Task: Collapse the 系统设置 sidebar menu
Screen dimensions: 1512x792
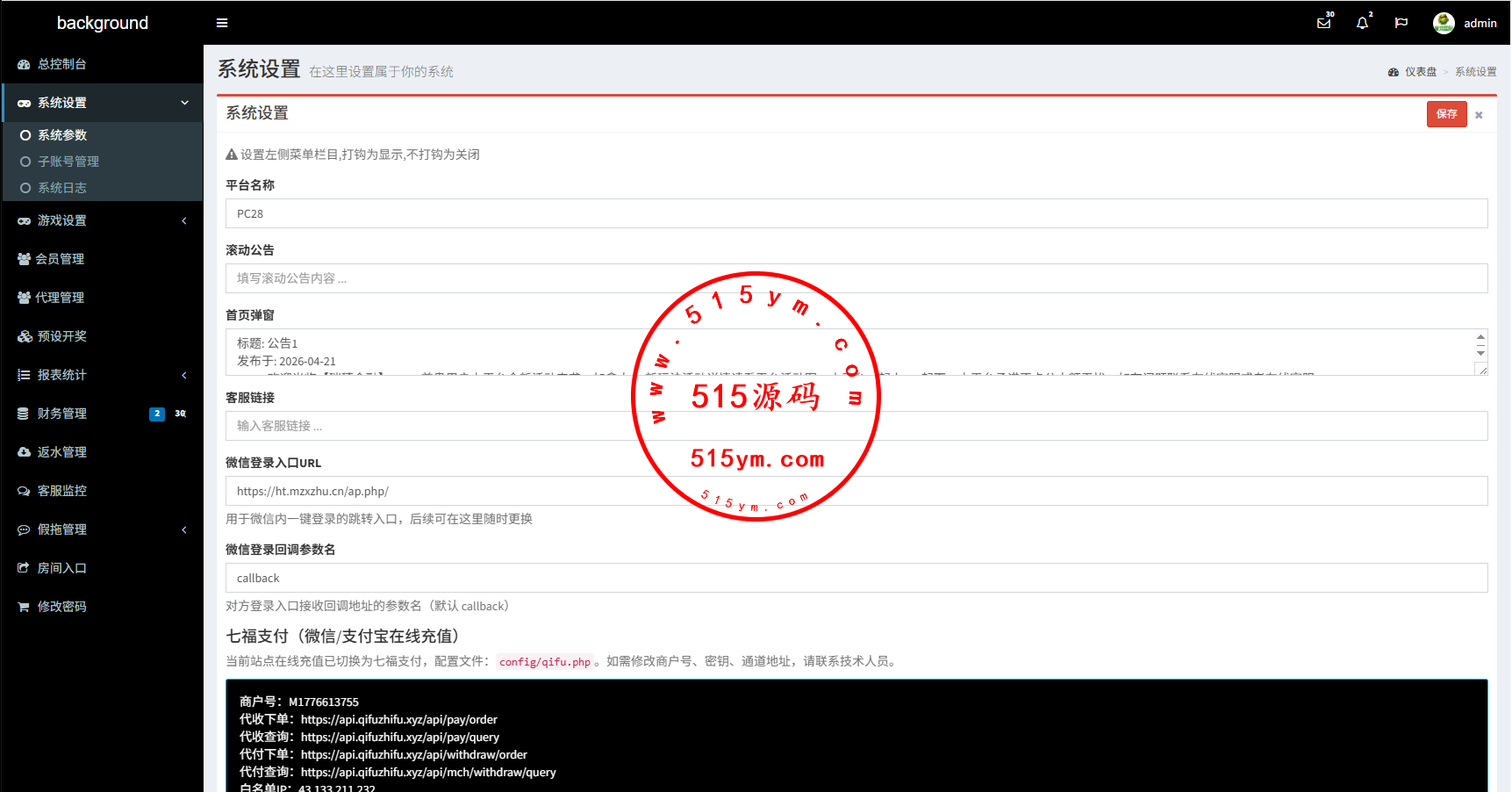Action: click(x=184, y=103)
